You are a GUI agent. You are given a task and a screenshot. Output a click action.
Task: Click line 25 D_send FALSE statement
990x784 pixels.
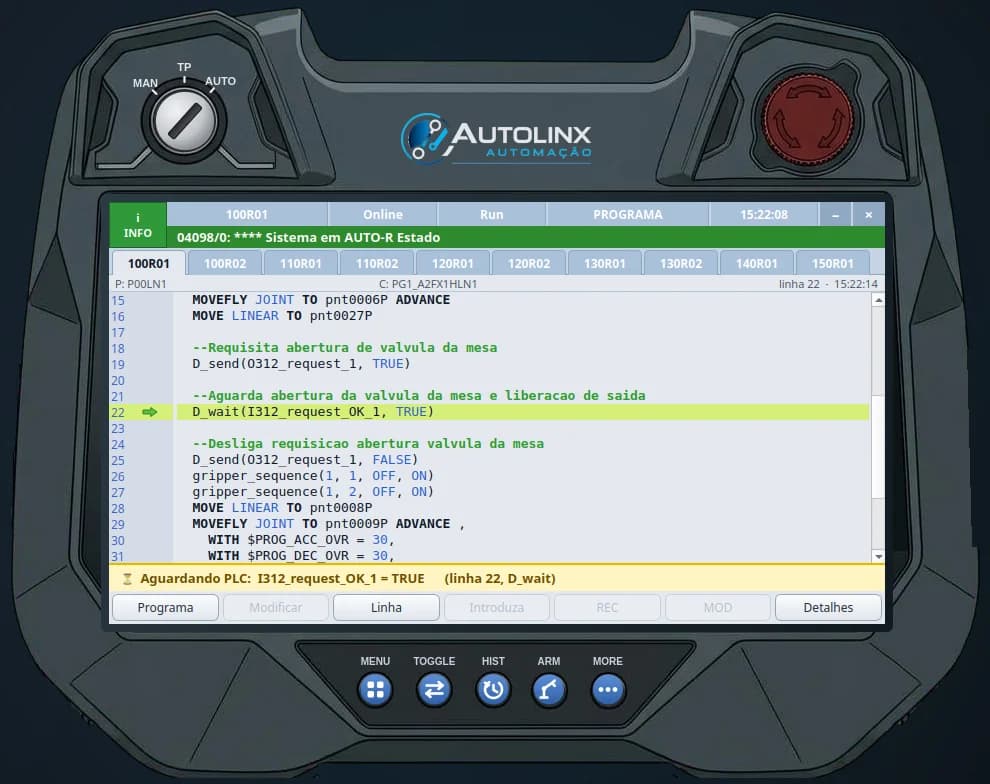point(305,460)
